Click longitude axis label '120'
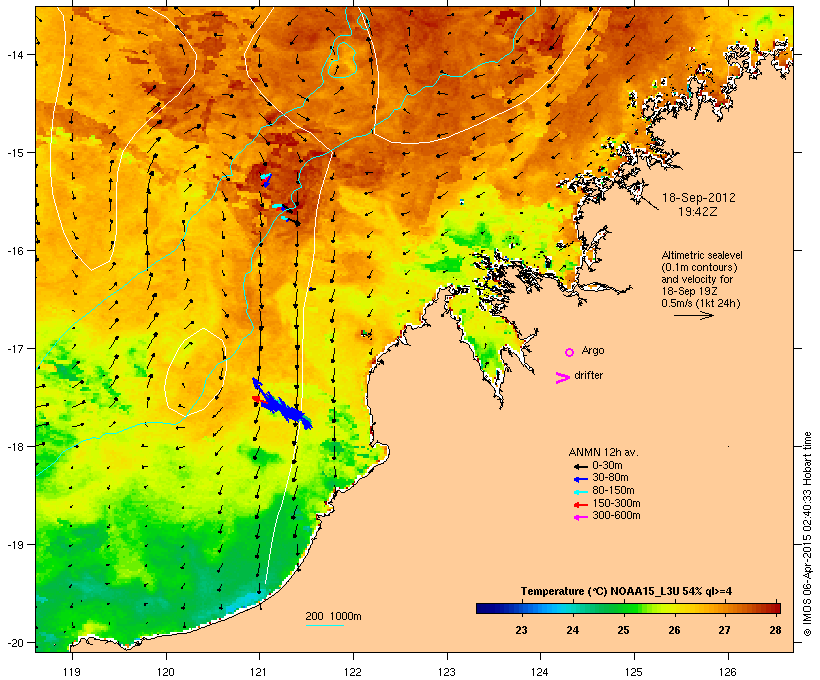The image size is (820, 680). pyautogui.click(x=166, y=672)
